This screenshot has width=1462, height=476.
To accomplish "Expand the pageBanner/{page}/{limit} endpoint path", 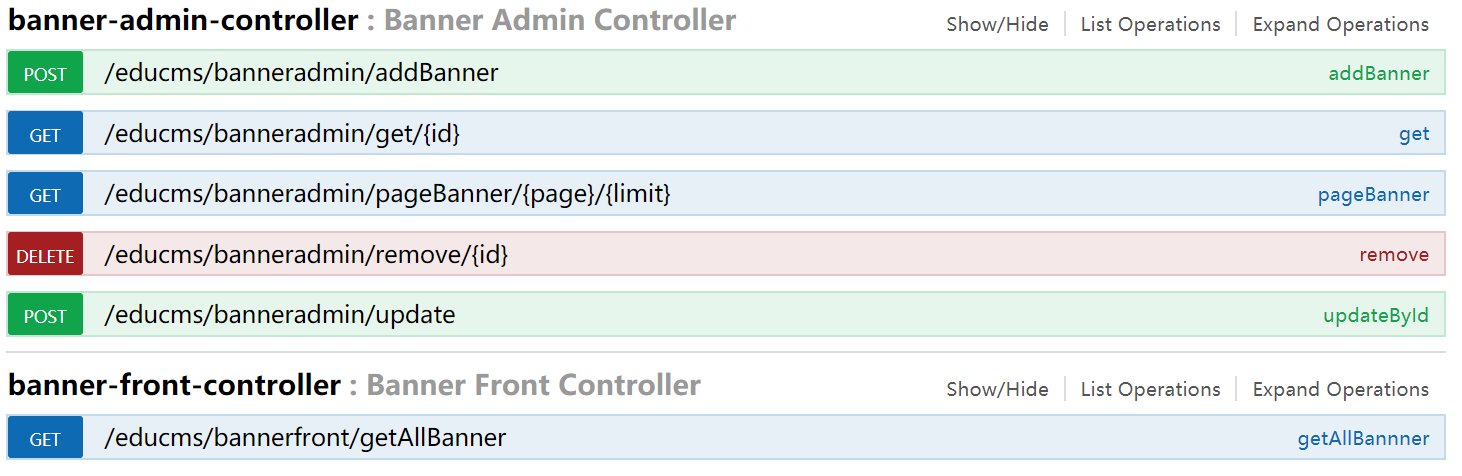I will (387, 194).
